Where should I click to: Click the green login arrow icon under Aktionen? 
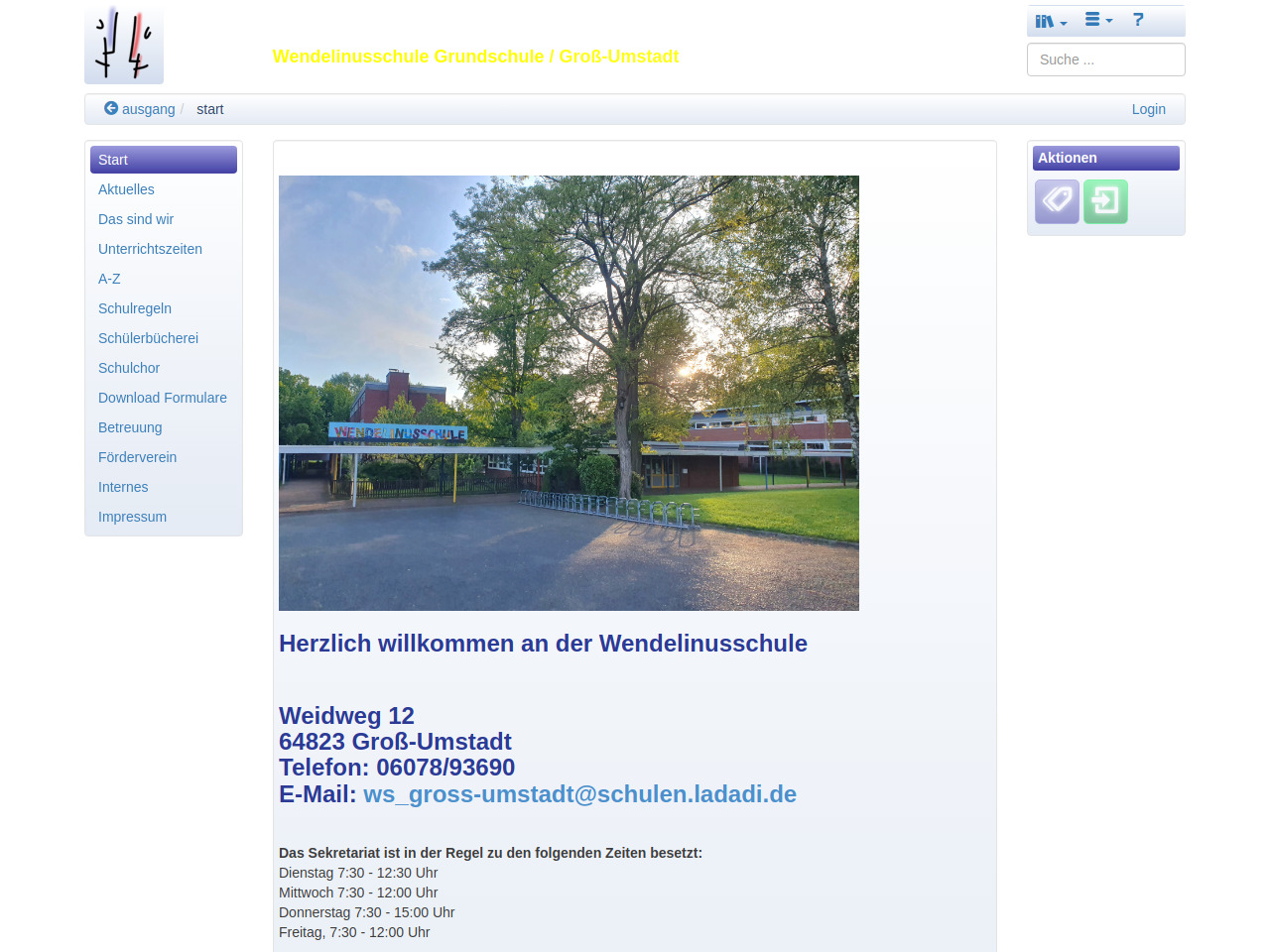tap(1105, 201)
